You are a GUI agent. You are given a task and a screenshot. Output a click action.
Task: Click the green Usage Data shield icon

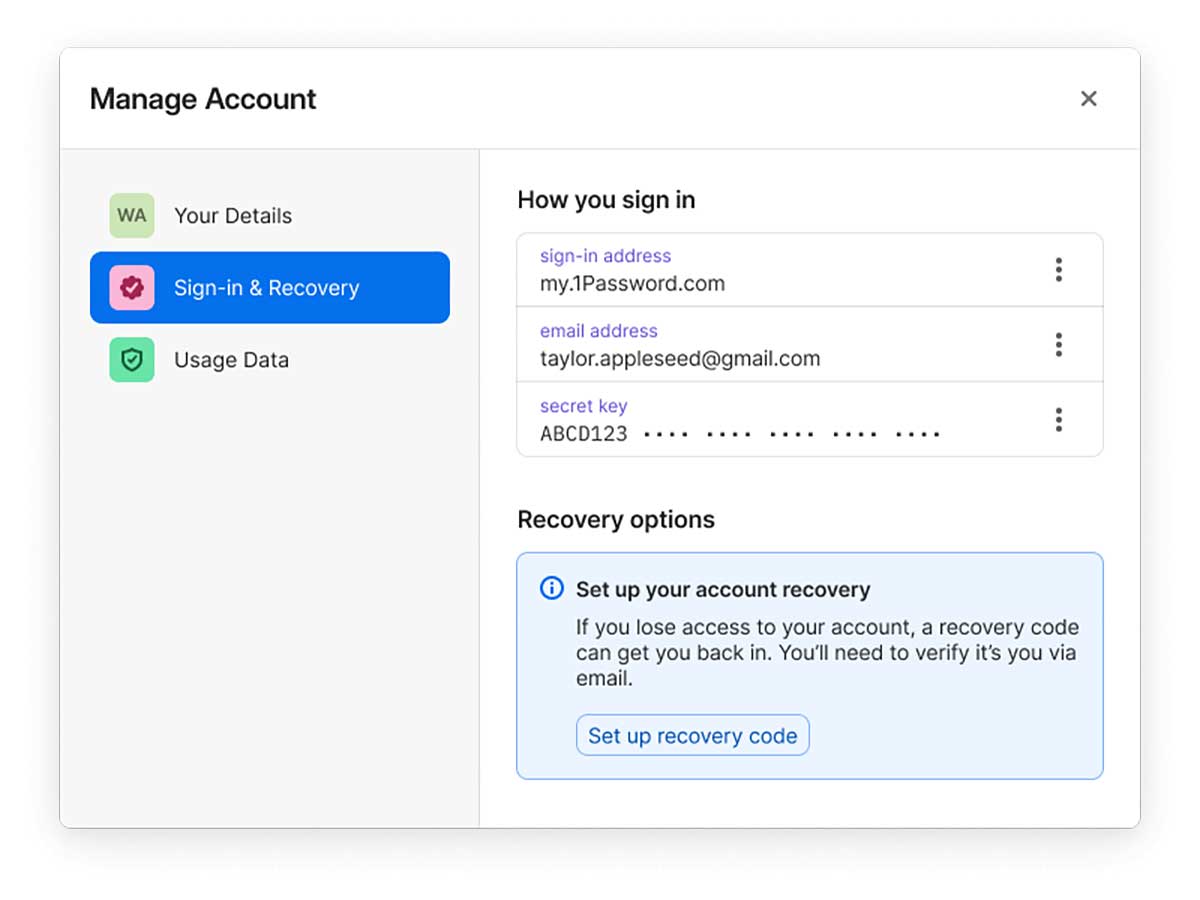[132, 360]
